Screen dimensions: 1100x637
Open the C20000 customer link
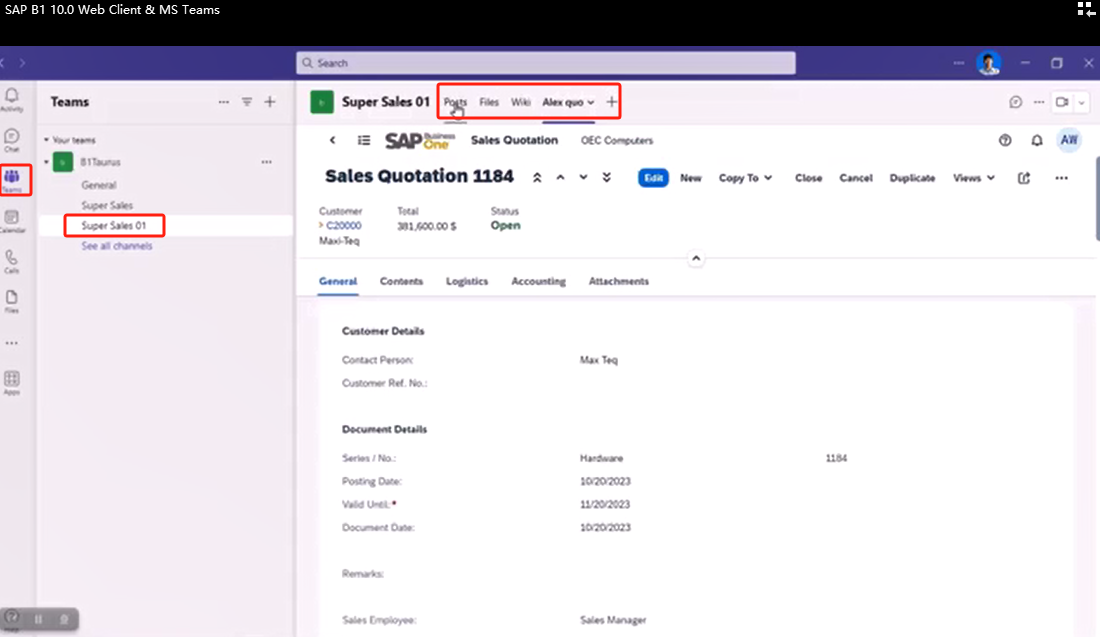[x=344, y=225]
